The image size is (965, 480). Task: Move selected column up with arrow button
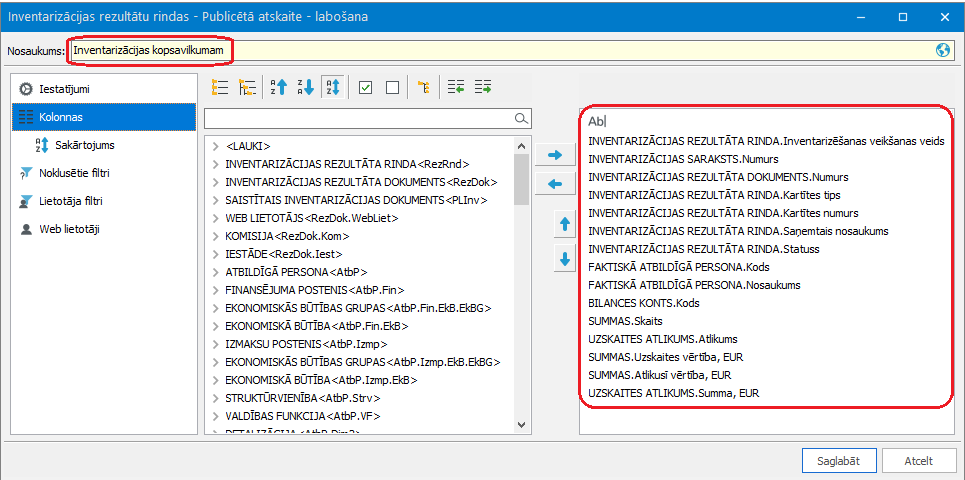point(563,225)
